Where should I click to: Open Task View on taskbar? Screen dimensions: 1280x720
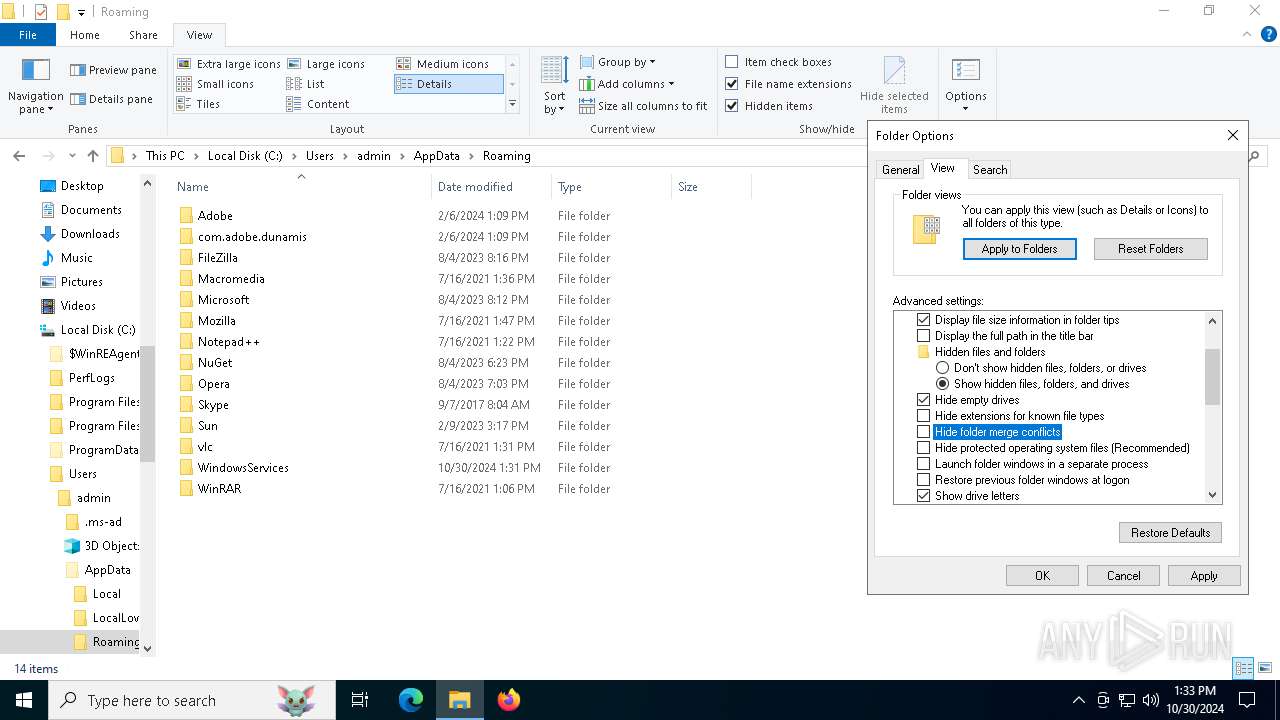(x=360, y=700)
